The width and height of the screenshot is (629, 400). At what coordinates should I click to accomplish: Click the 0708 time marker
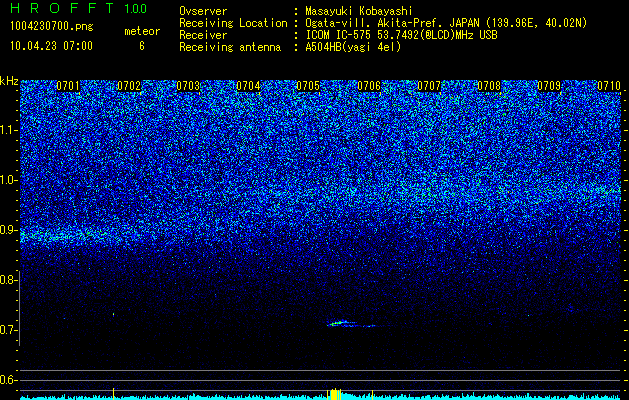point(489,86)
